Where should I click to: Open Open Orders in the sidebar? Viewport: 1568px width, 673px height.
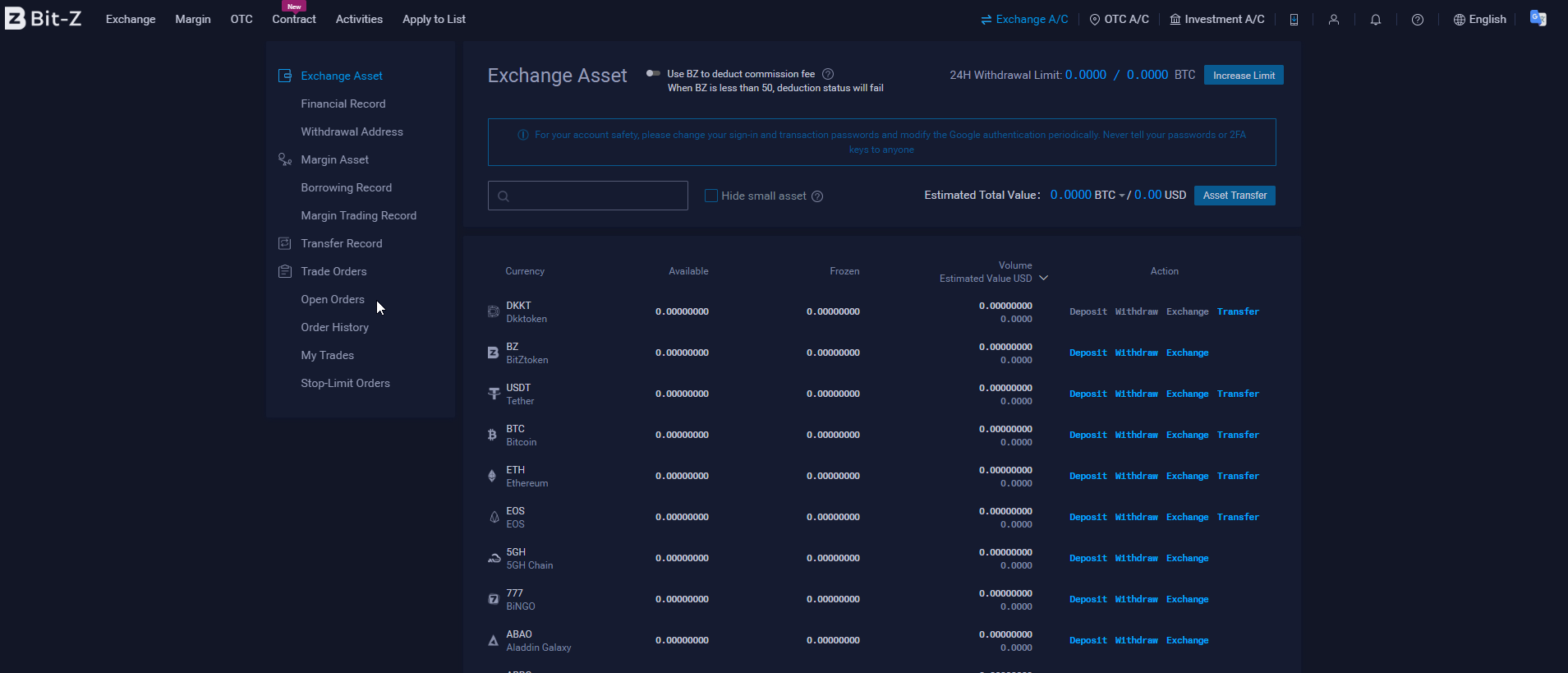[333, 299]
